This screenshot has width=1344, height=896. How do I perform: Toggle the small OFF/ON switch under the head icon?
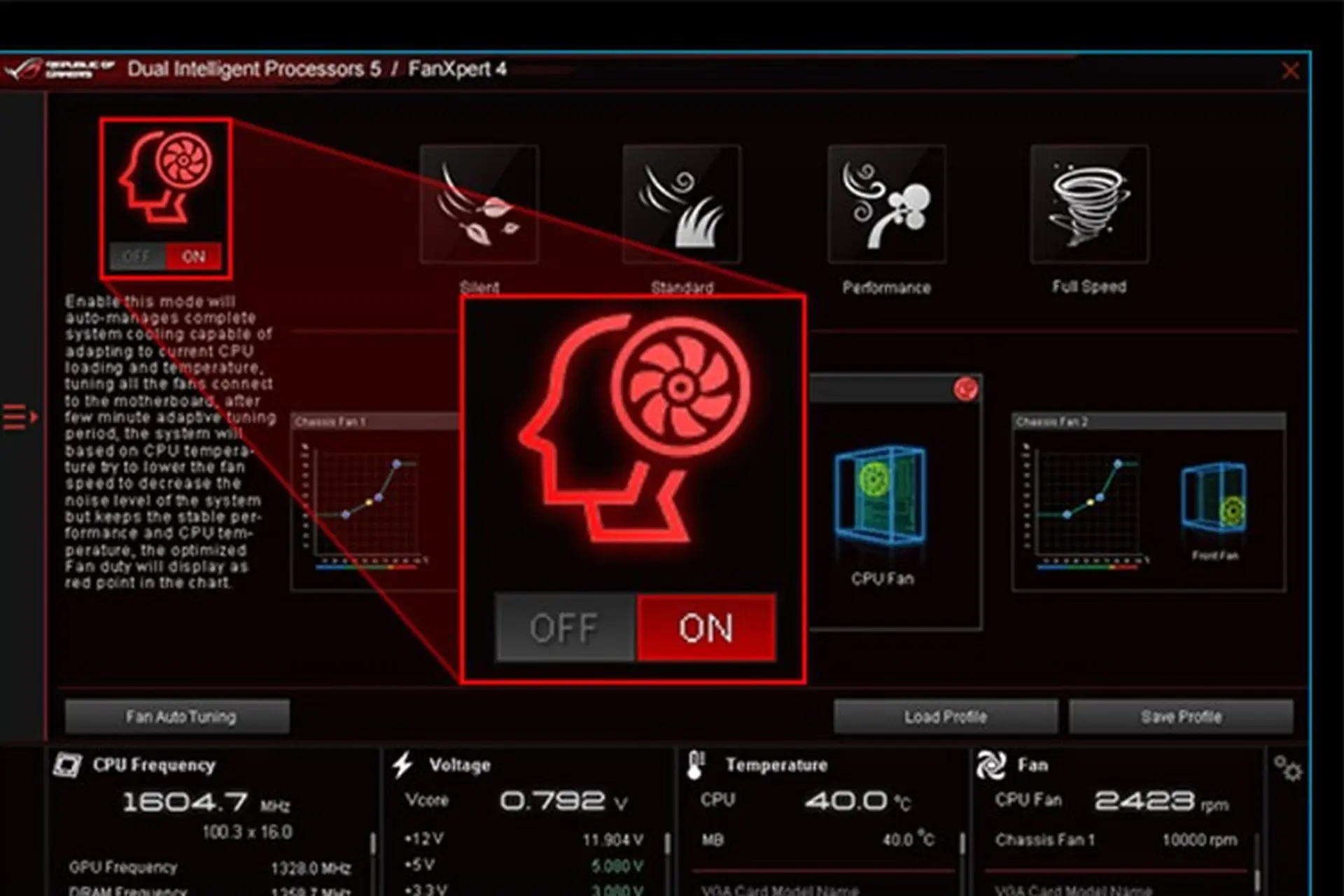[x=166, y=257]
